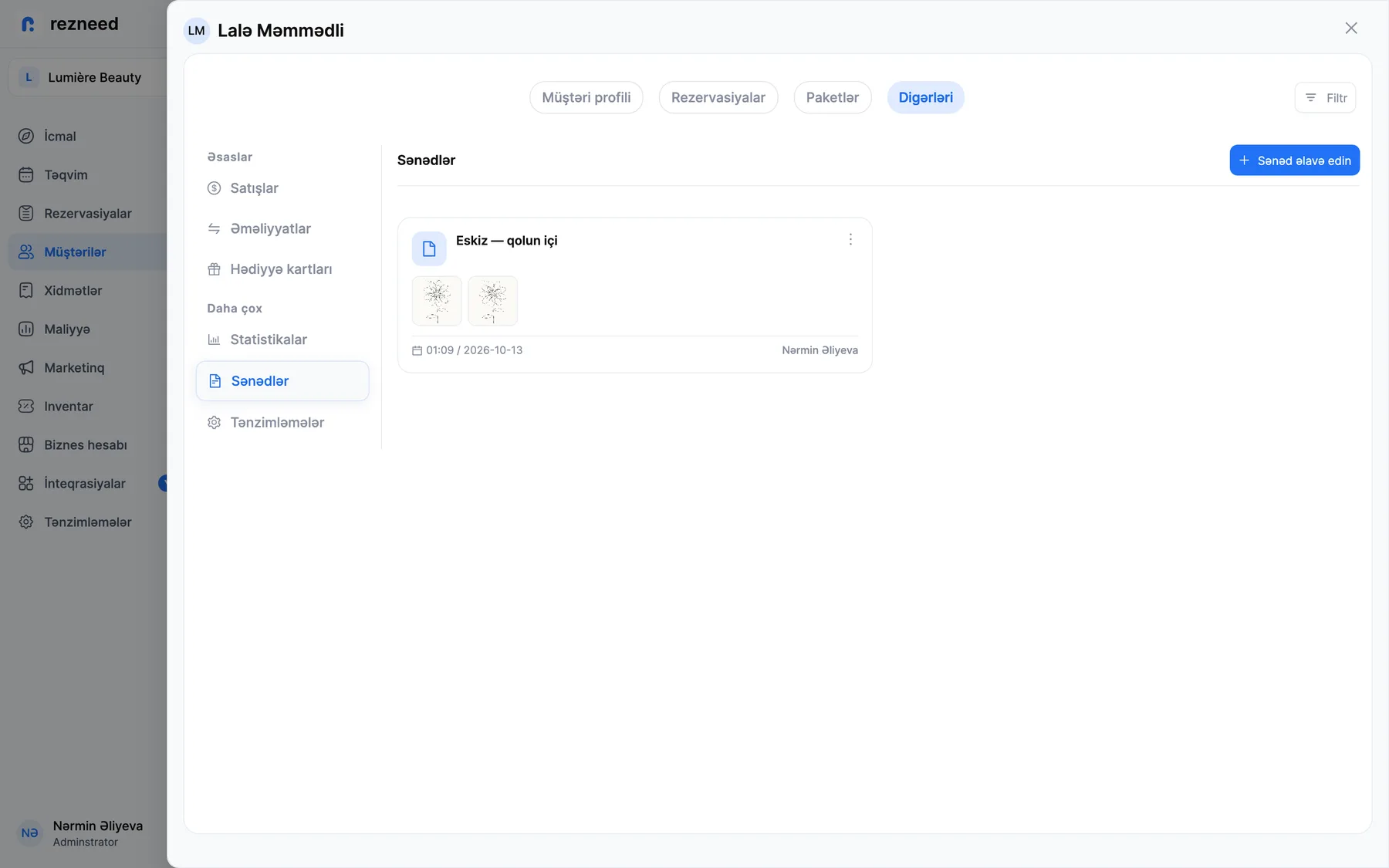Open the document's three-dot options menu

pyautogui.click(x=850, y=240)
